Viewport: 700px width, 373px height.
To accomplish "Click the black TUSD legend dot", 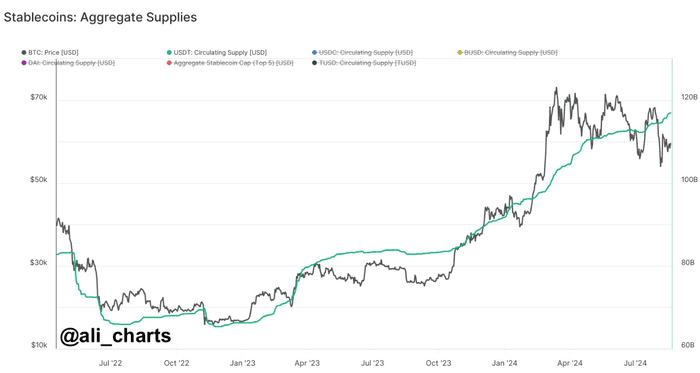I will point(315,63).
